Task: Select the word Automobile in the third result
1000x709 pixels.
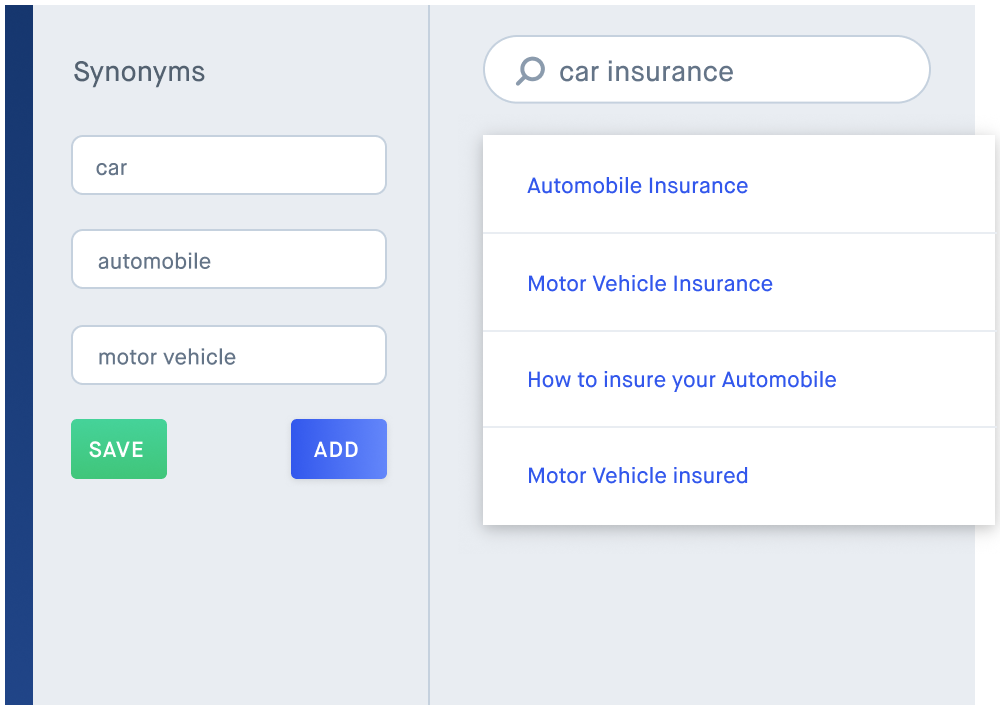Action: [779, 380]
